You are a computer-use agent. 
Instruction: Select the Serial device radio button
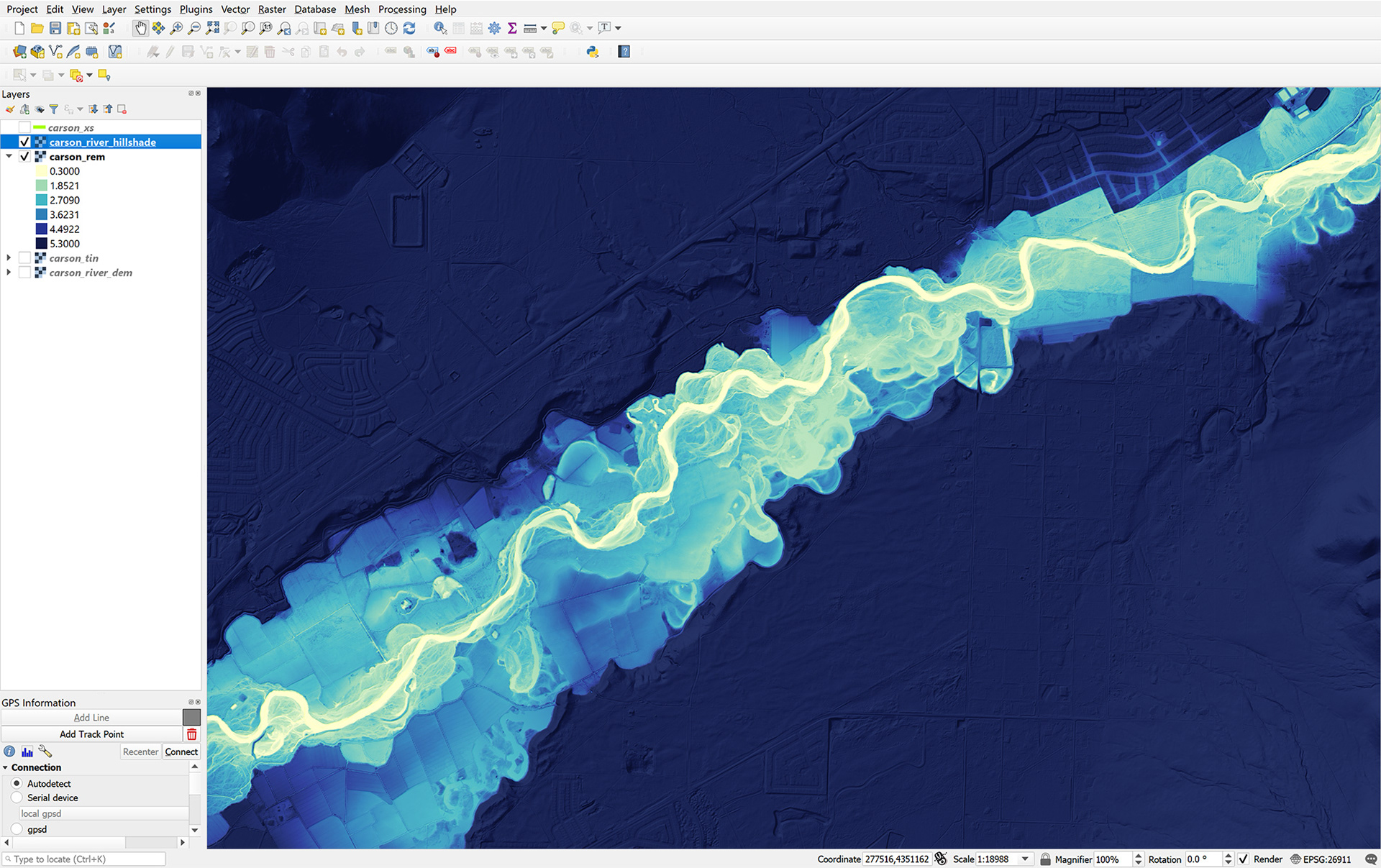[x=17, y=798]
